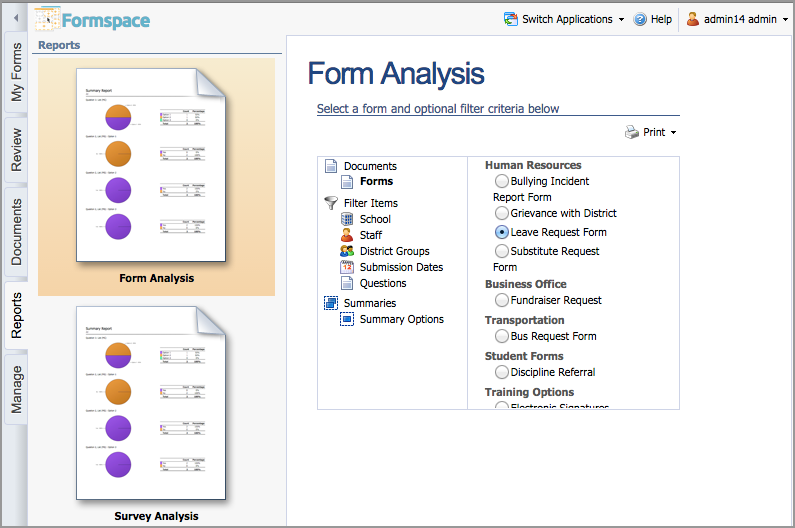This screenshot has height=528, width=795.
Task: Click the Switch Applications label
Action: click(567, 19)
